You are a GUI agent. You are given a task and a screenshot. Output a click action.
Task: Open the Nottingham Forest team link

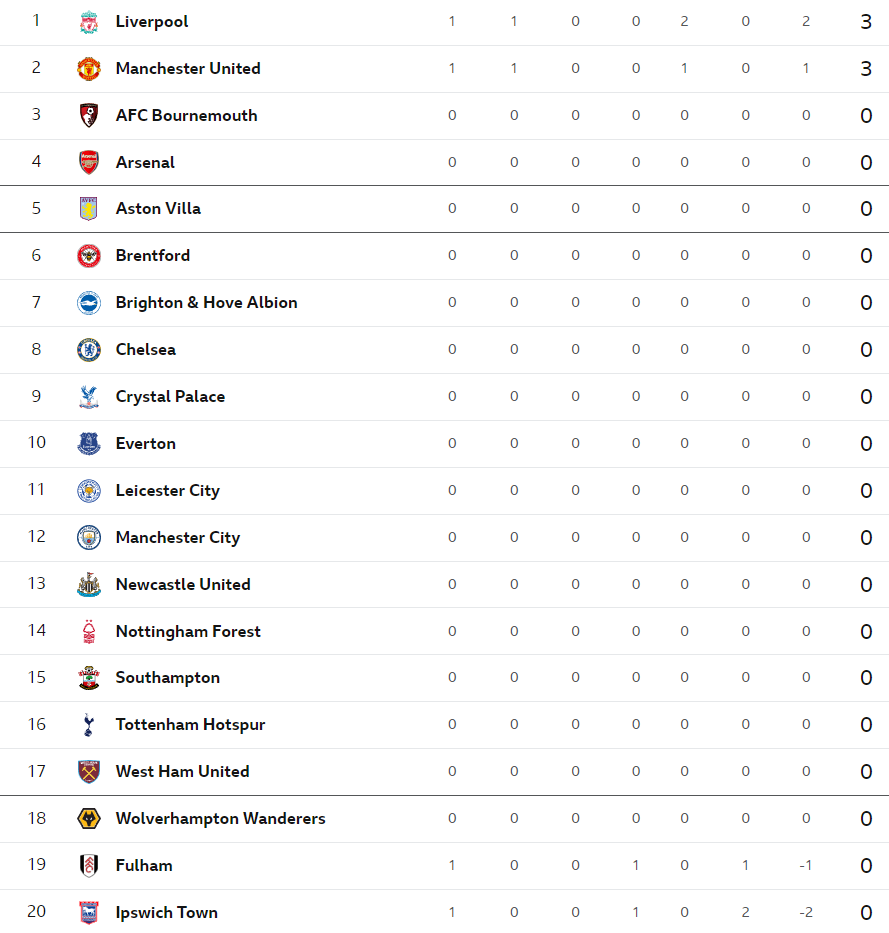[x=188, y=632]
